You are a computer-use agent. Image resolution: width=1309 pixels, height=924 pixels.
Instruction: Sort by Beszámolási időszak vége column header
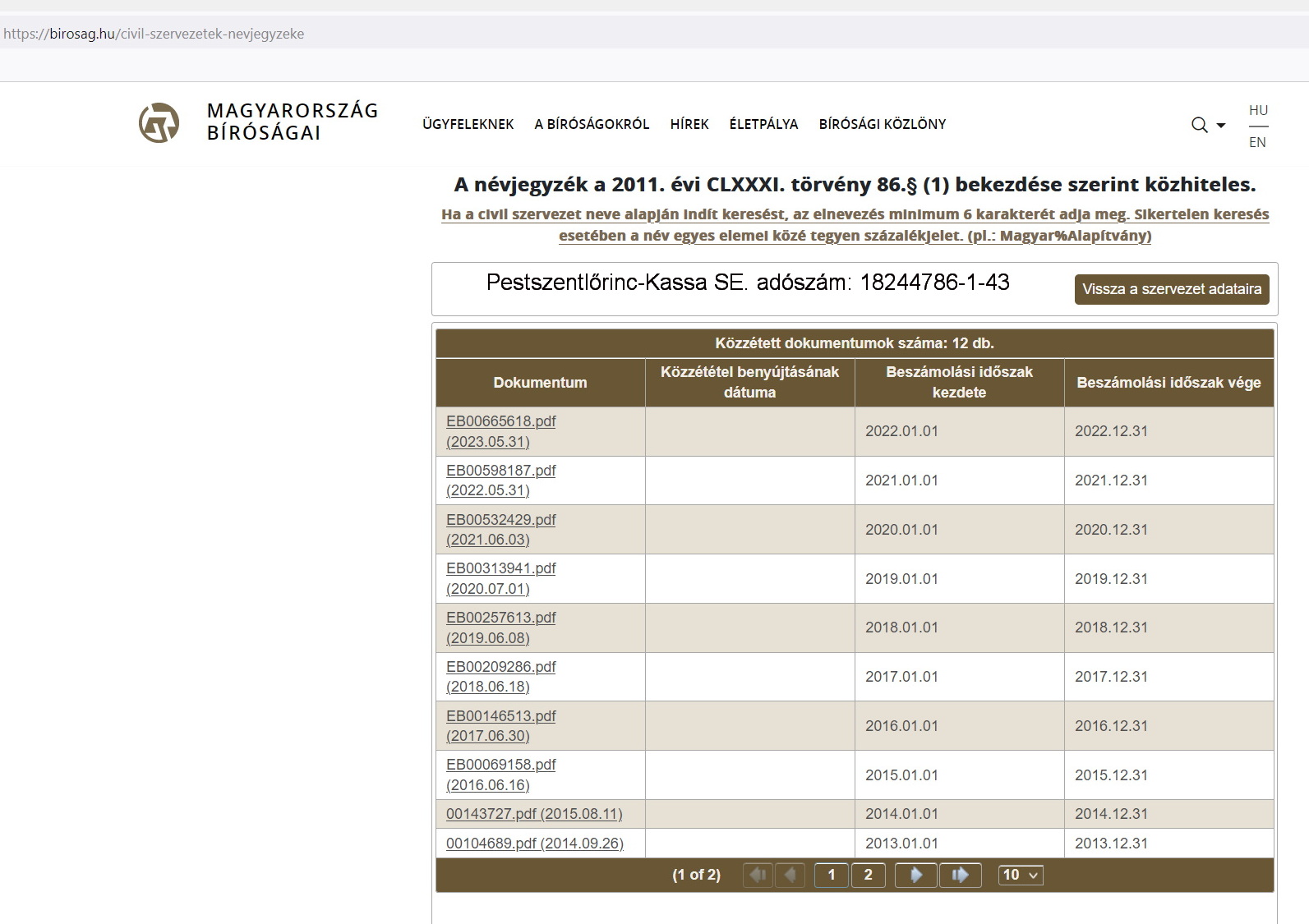pyautogui.click(x=1168, y=383)
